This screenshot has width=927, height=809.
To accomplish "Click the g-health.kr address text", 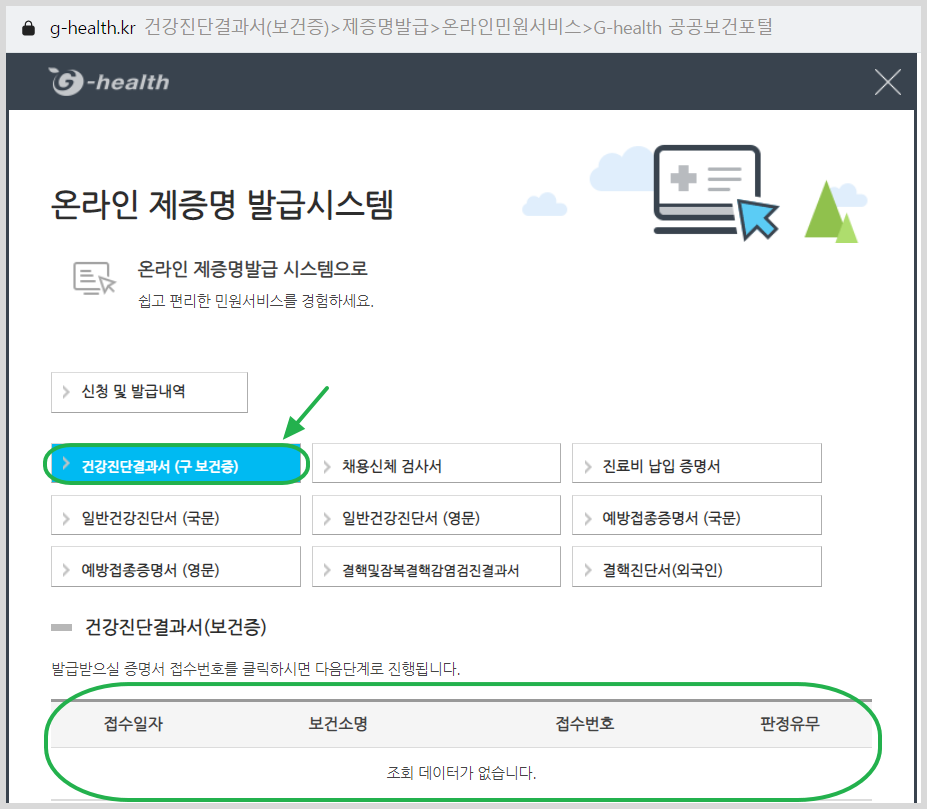I will [x=93, y=28].
